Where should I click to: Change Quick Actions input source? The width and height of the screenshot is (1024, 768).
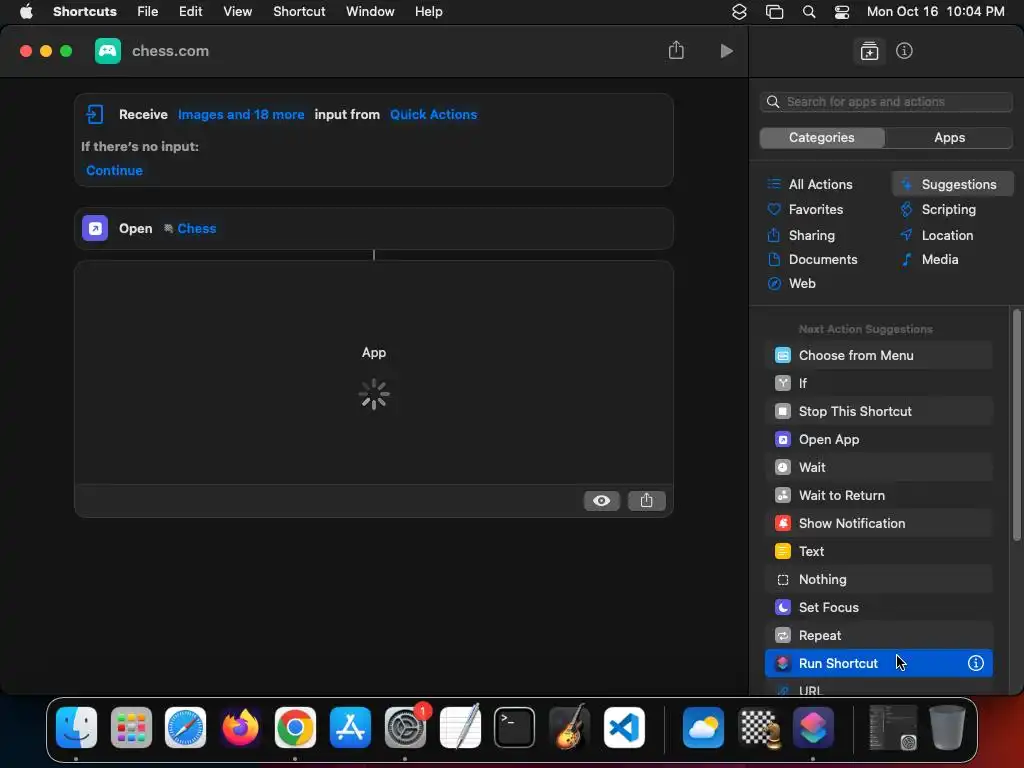click(434, 114)
